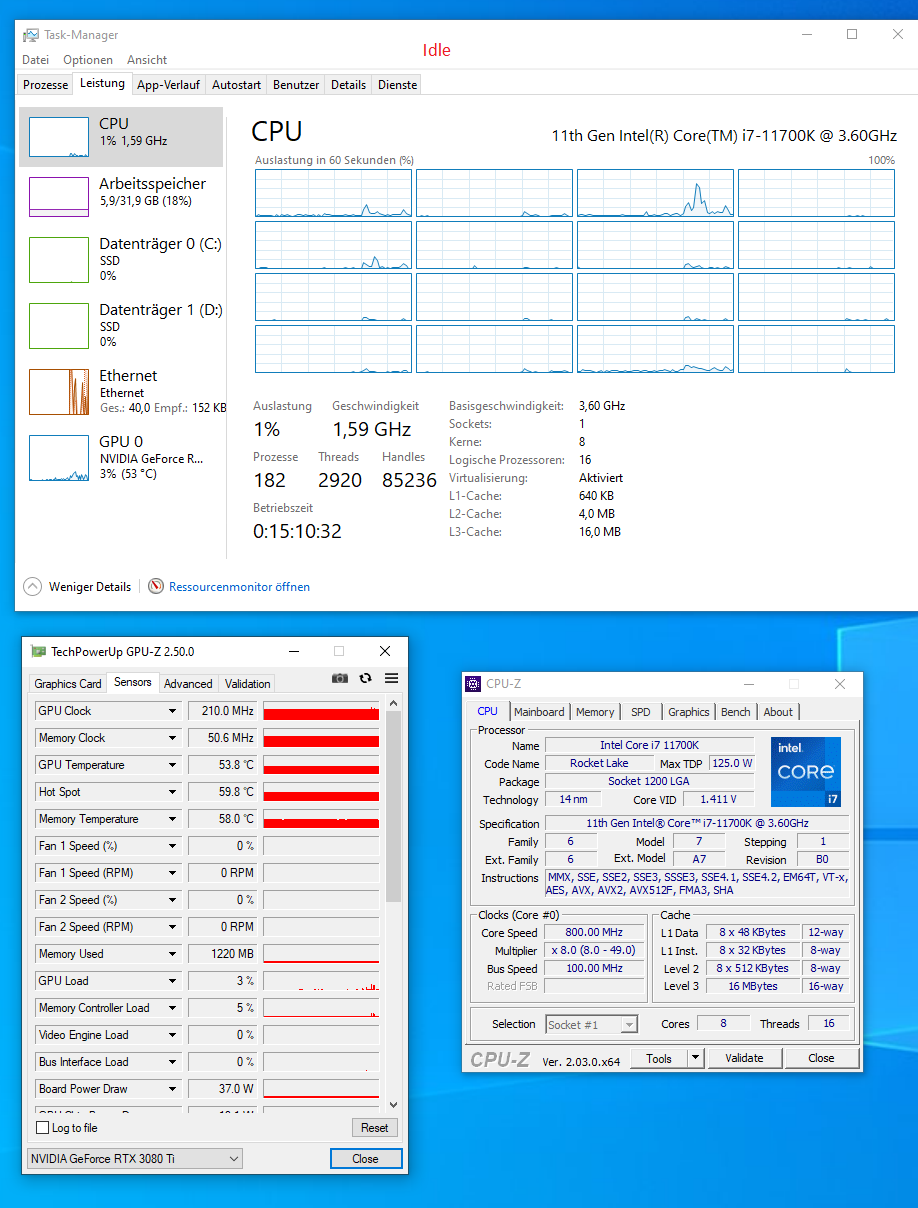
Task: Open the CPU-Z Tools dropdown arrow
Action: pos(696,1058)
